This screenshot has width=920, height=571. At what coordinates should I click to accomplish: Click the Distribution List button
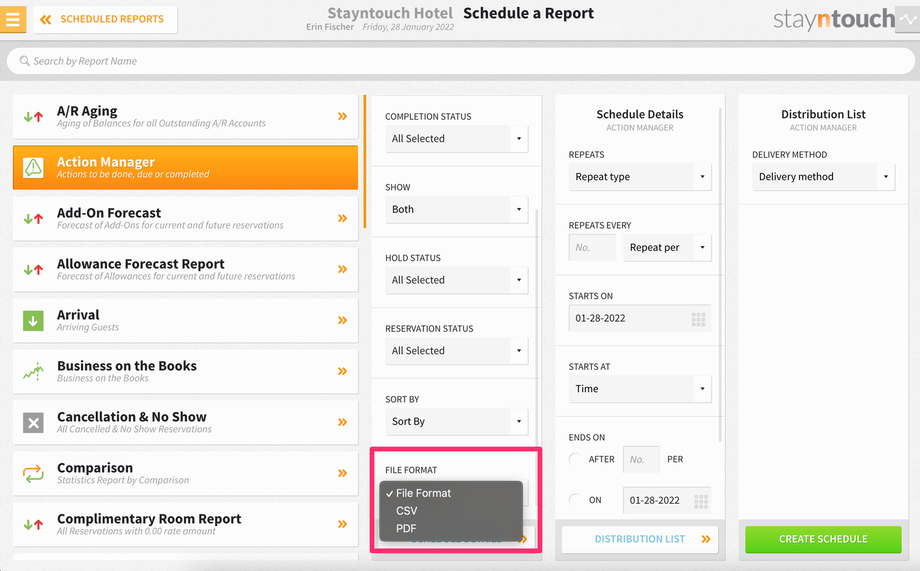point(640,539)
